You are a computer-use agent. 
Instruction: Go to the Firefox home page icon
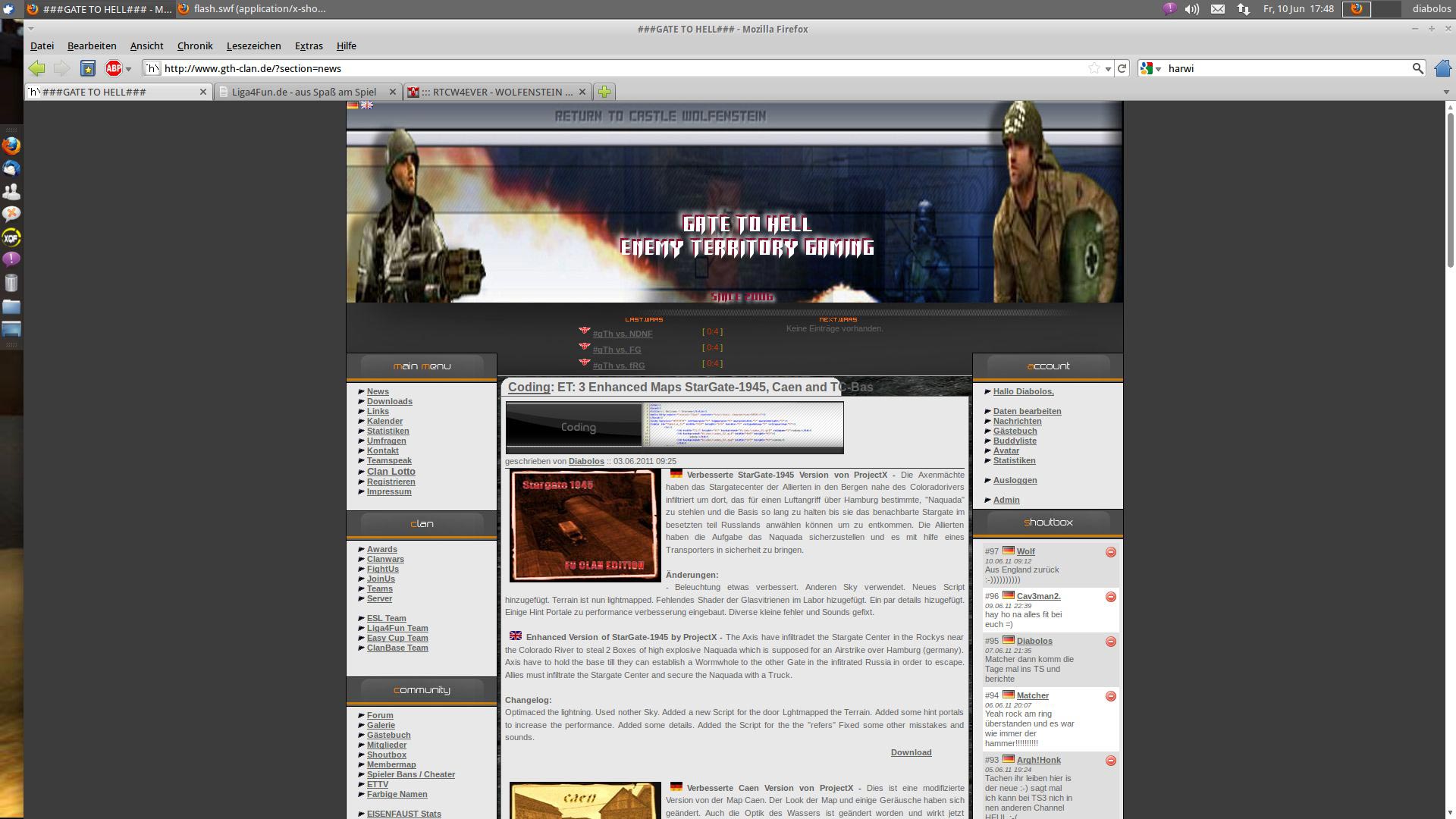coord(1442,68)
